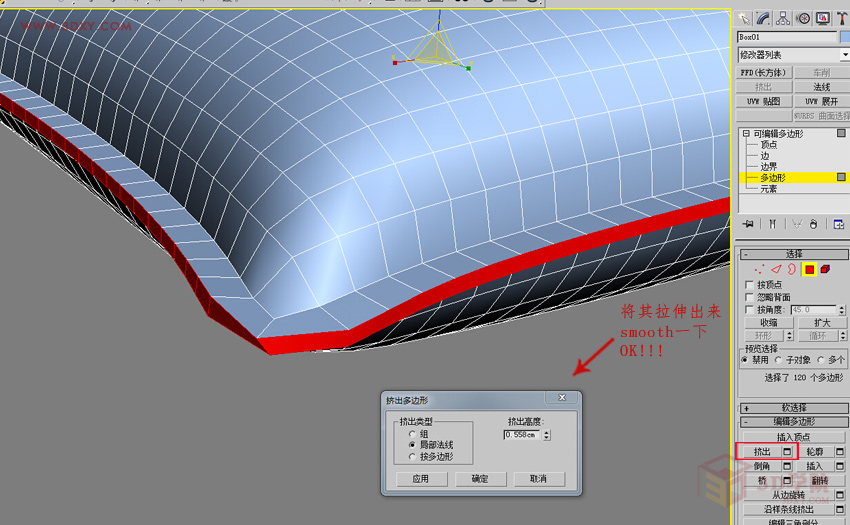Select 多边形 sub-object in stack
Screen dimensions: 850x525
[x=772, y=177]
